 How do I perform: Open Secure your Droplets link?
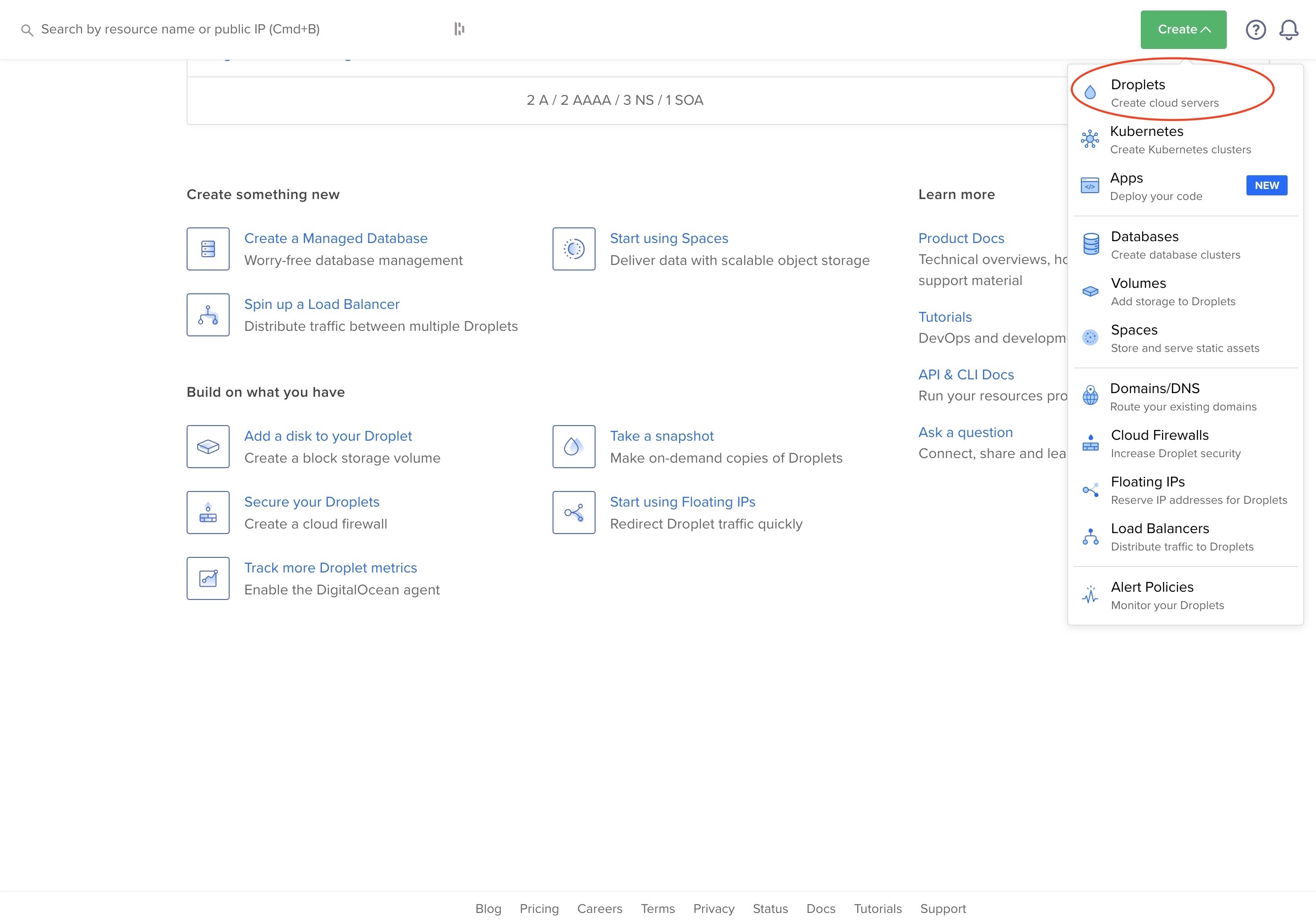[312, 502]
